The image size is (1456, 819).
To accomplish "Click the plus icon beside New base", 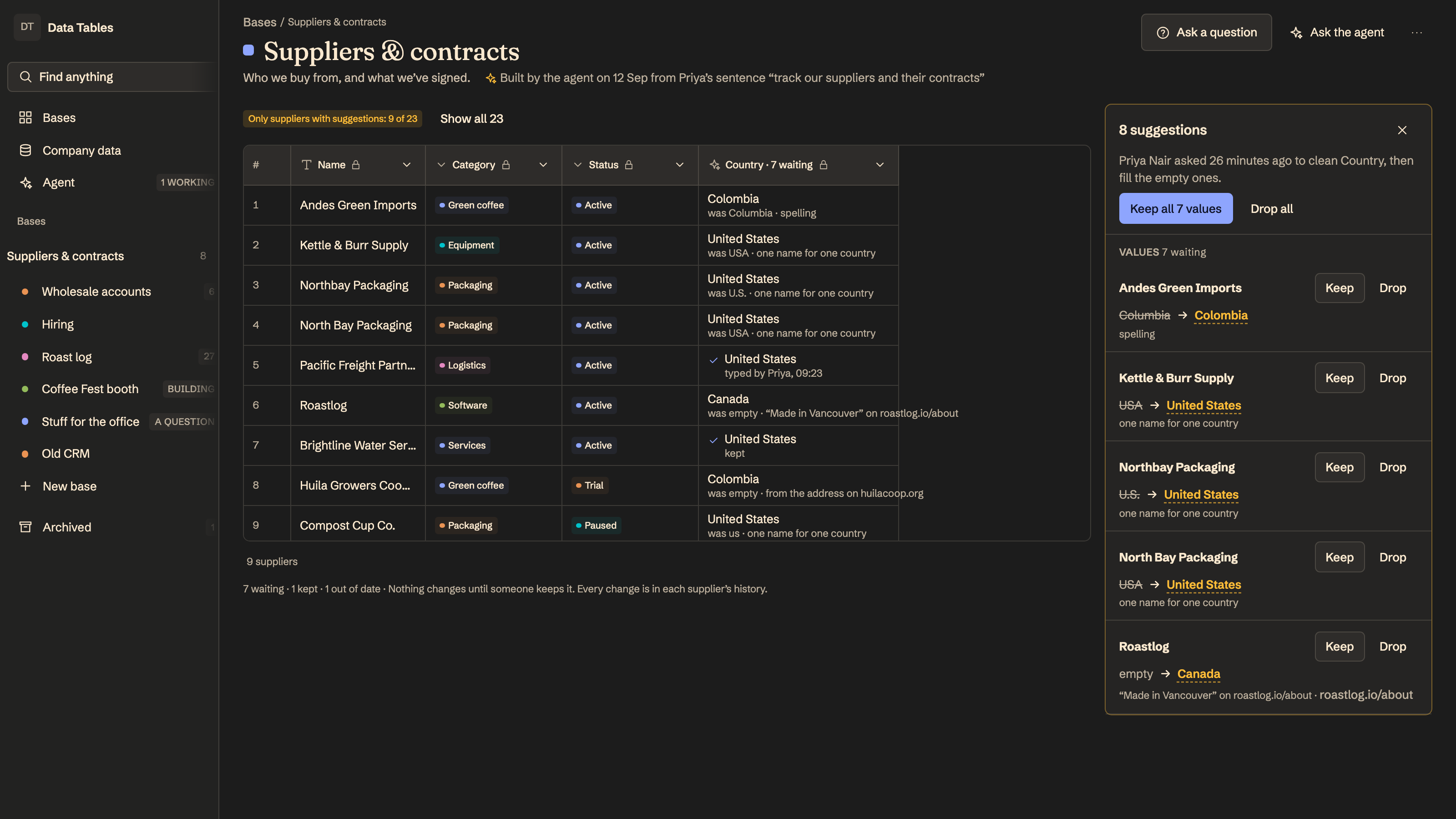I will point(25,486).
